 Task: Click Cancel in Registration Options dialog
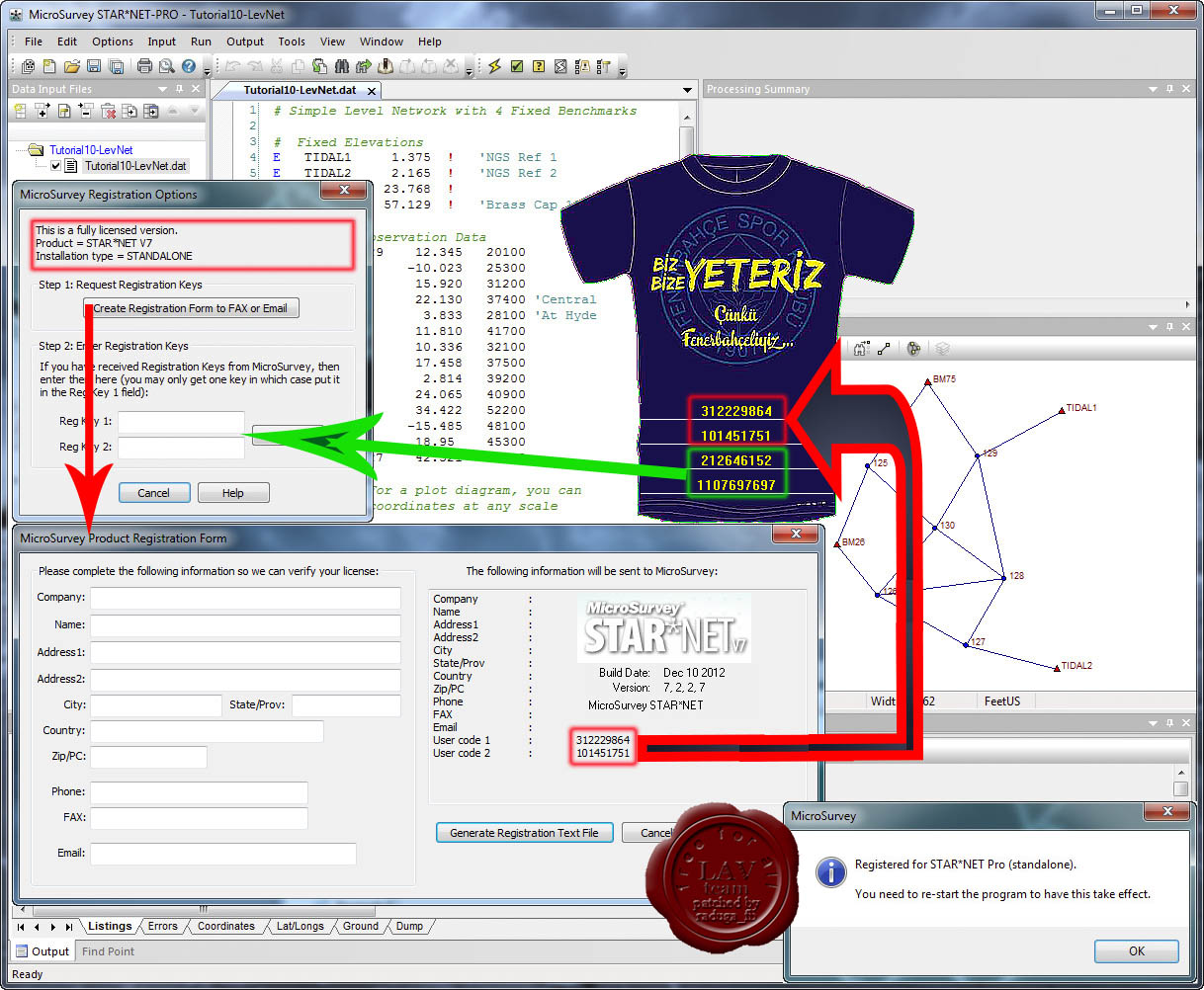click(x=153, y=493)
